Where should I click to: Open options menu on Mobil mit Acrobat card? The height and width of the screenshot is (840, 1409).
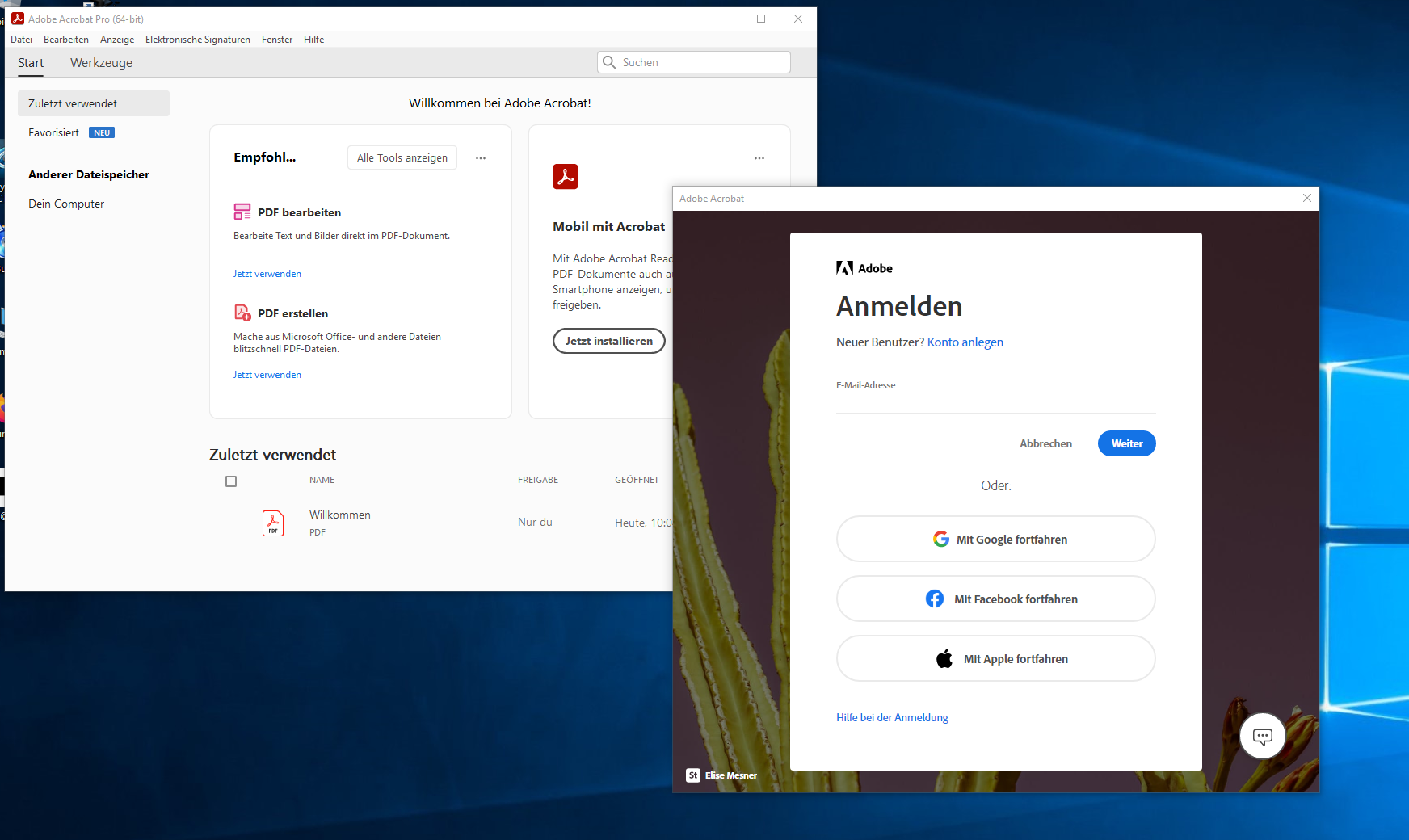pos(759,158)
